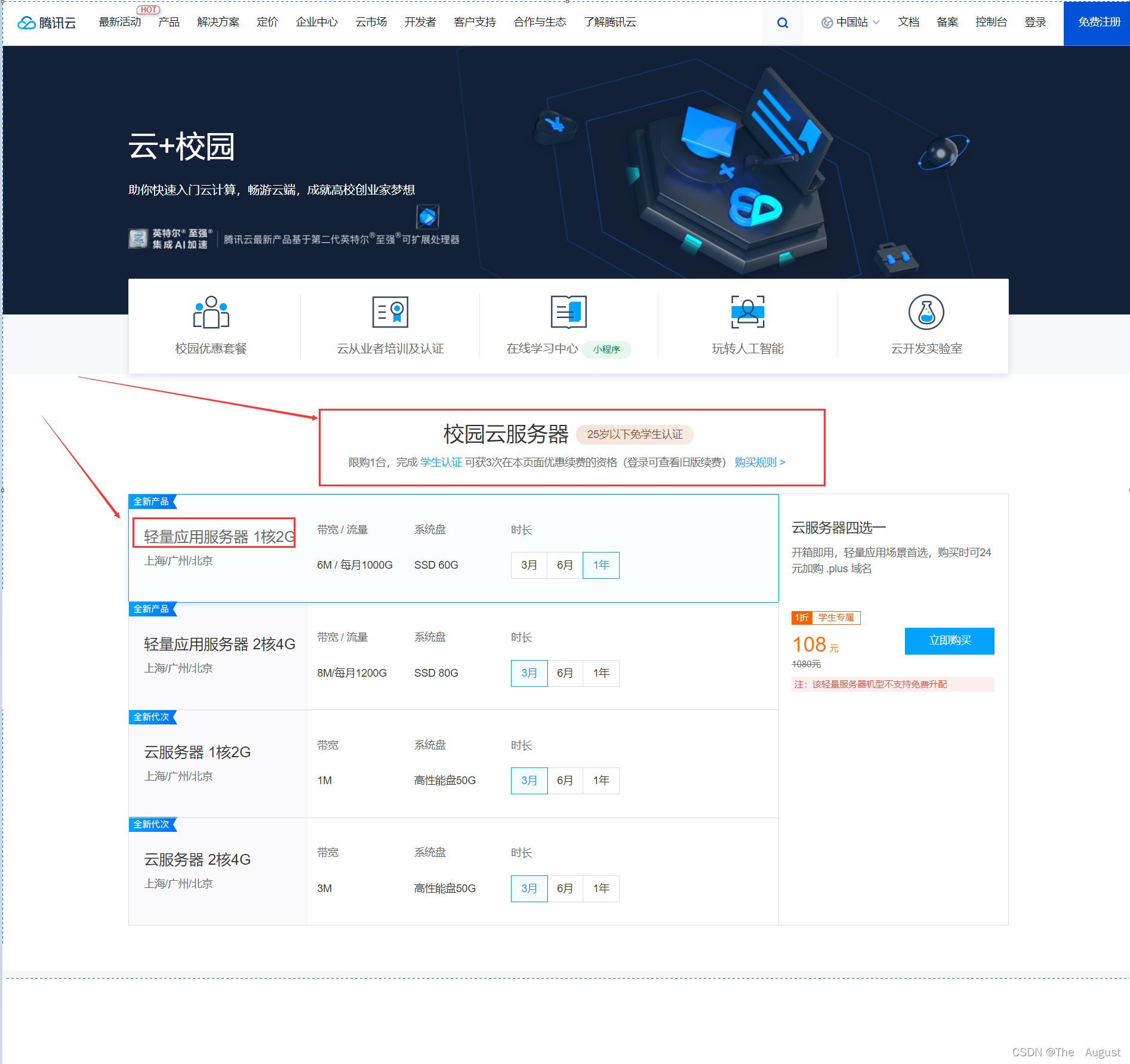
Task: Click the 云服务器四选一 heading
Action: [839, 528]
